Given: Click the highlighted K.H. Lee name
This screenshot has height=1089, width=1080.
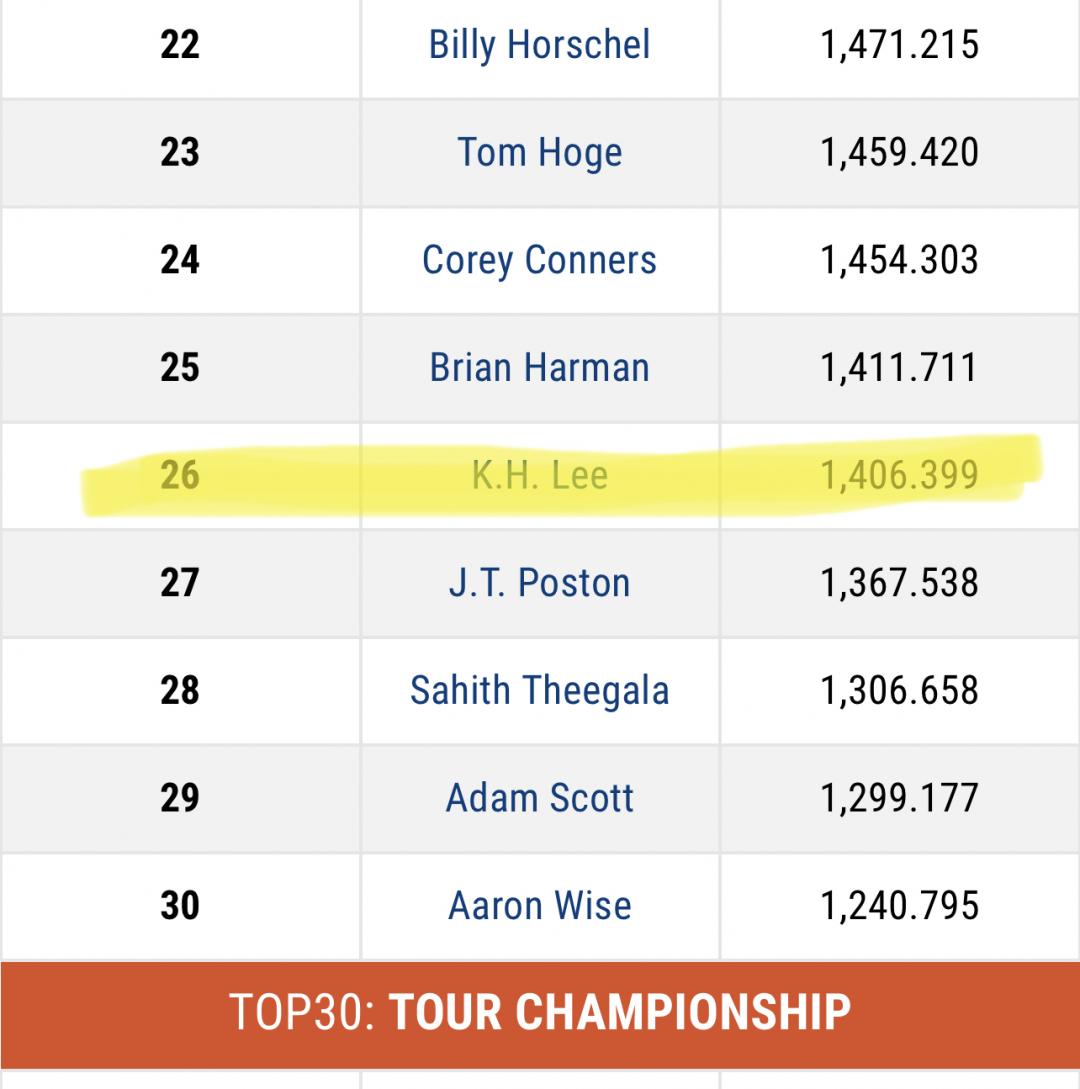Looking at the screenshot, I should pyautogui.click(x=539, y=475).
